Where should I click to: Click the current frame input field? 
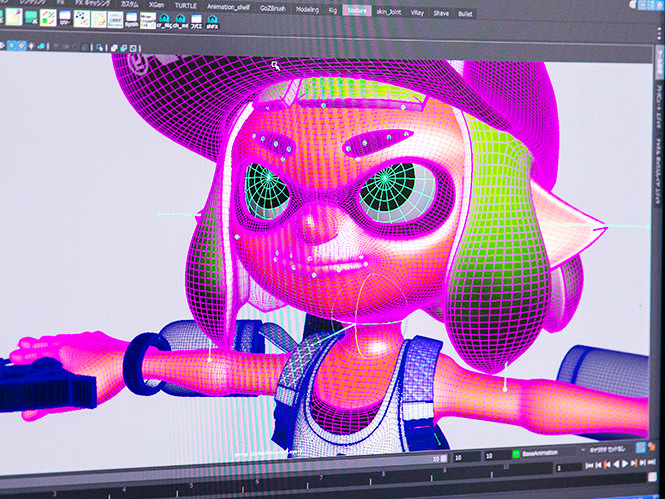click(x=559, y=466)
